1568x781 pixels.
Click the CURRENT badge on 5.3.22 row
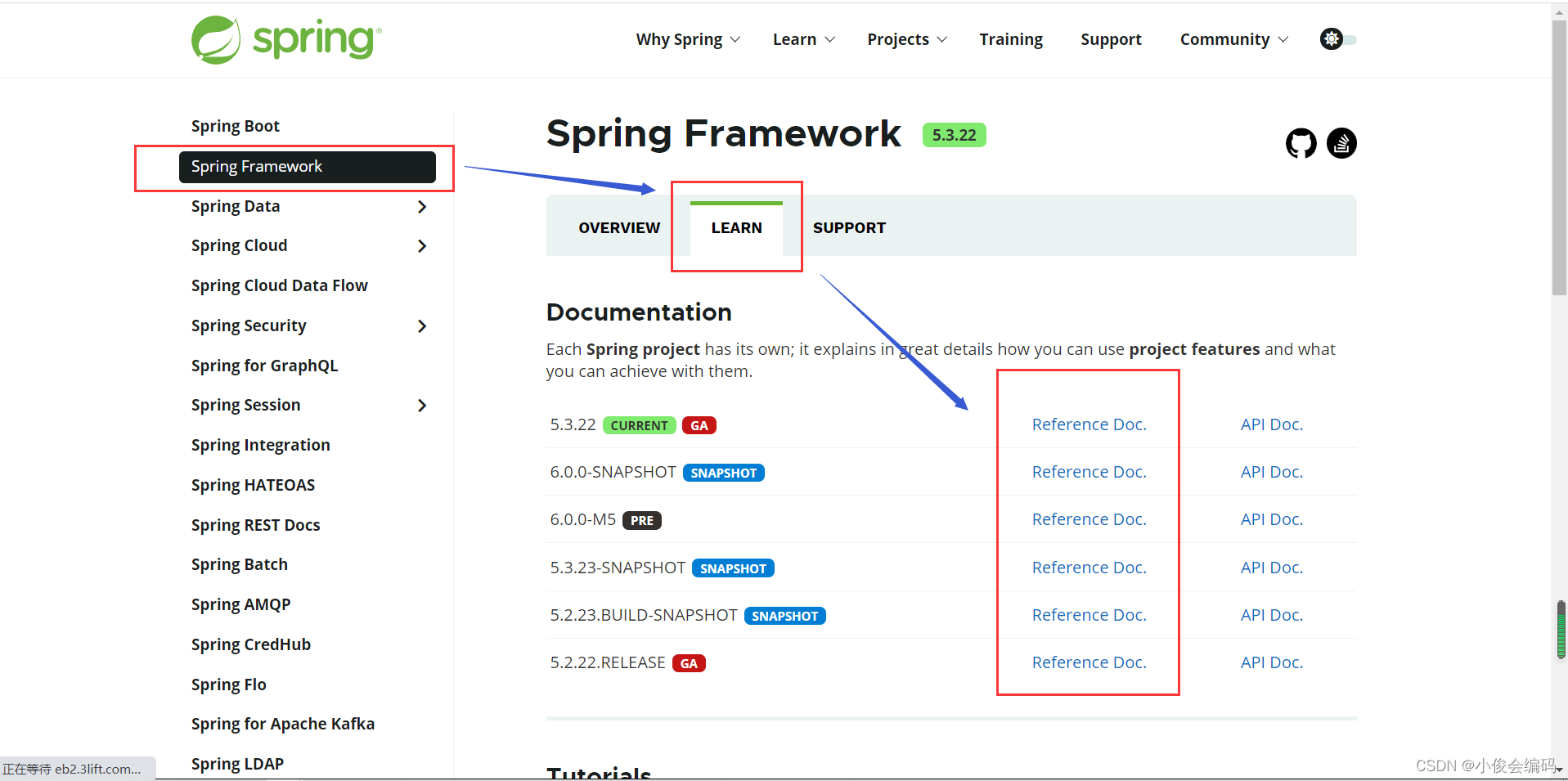pyautogui.click(x=639, y=425)
